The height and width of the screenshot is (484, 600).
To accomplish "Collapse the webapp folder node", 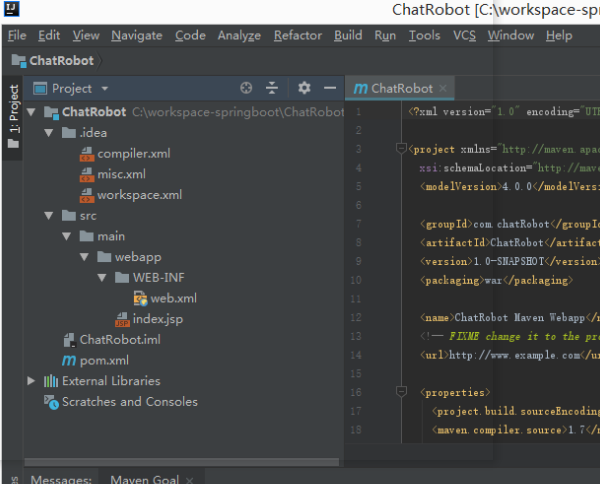I will [84, 257].
